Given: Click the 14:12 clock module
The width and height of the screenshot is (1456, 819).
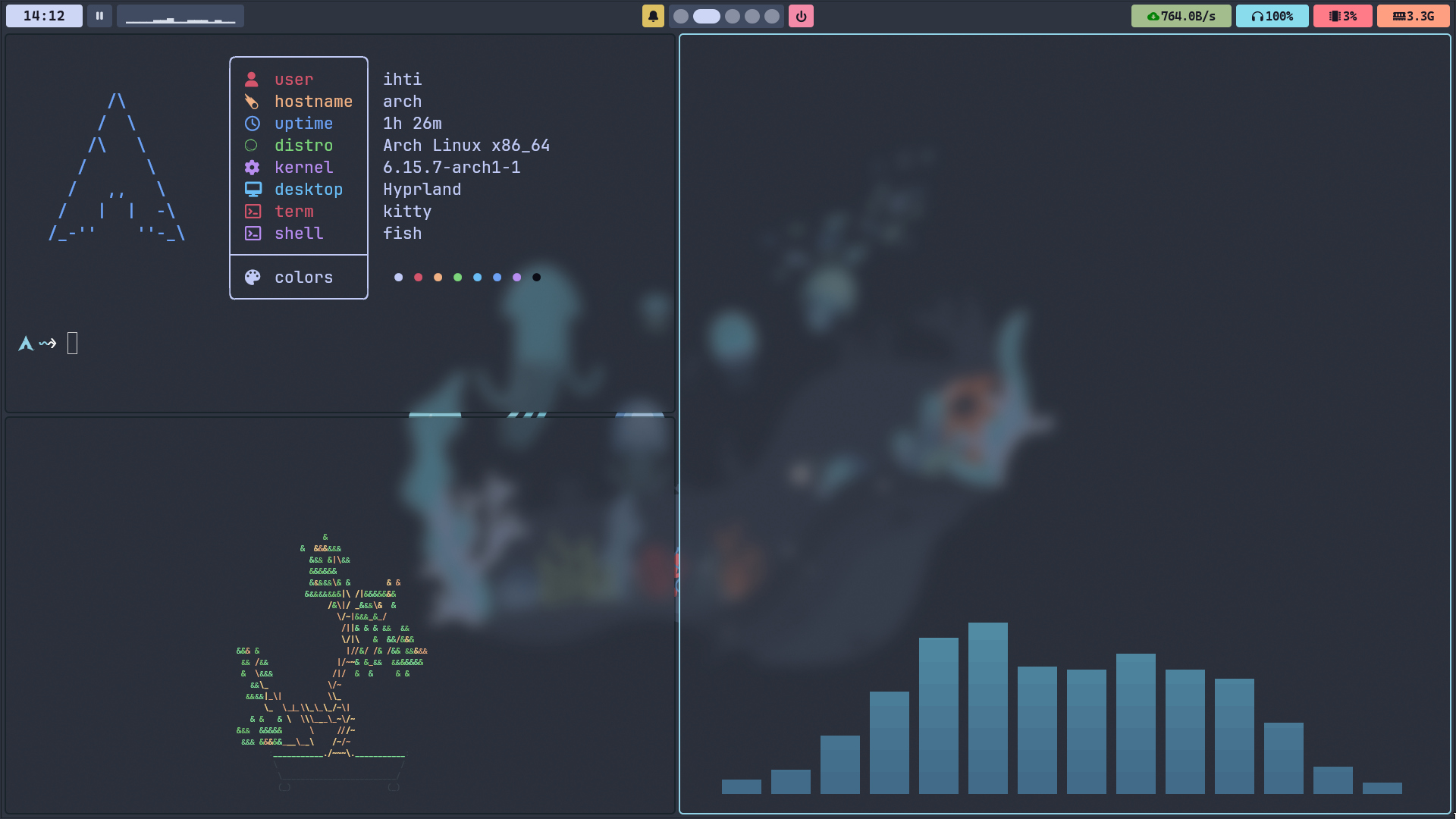Looking at the screenshot, I should [x=44, y=16].
